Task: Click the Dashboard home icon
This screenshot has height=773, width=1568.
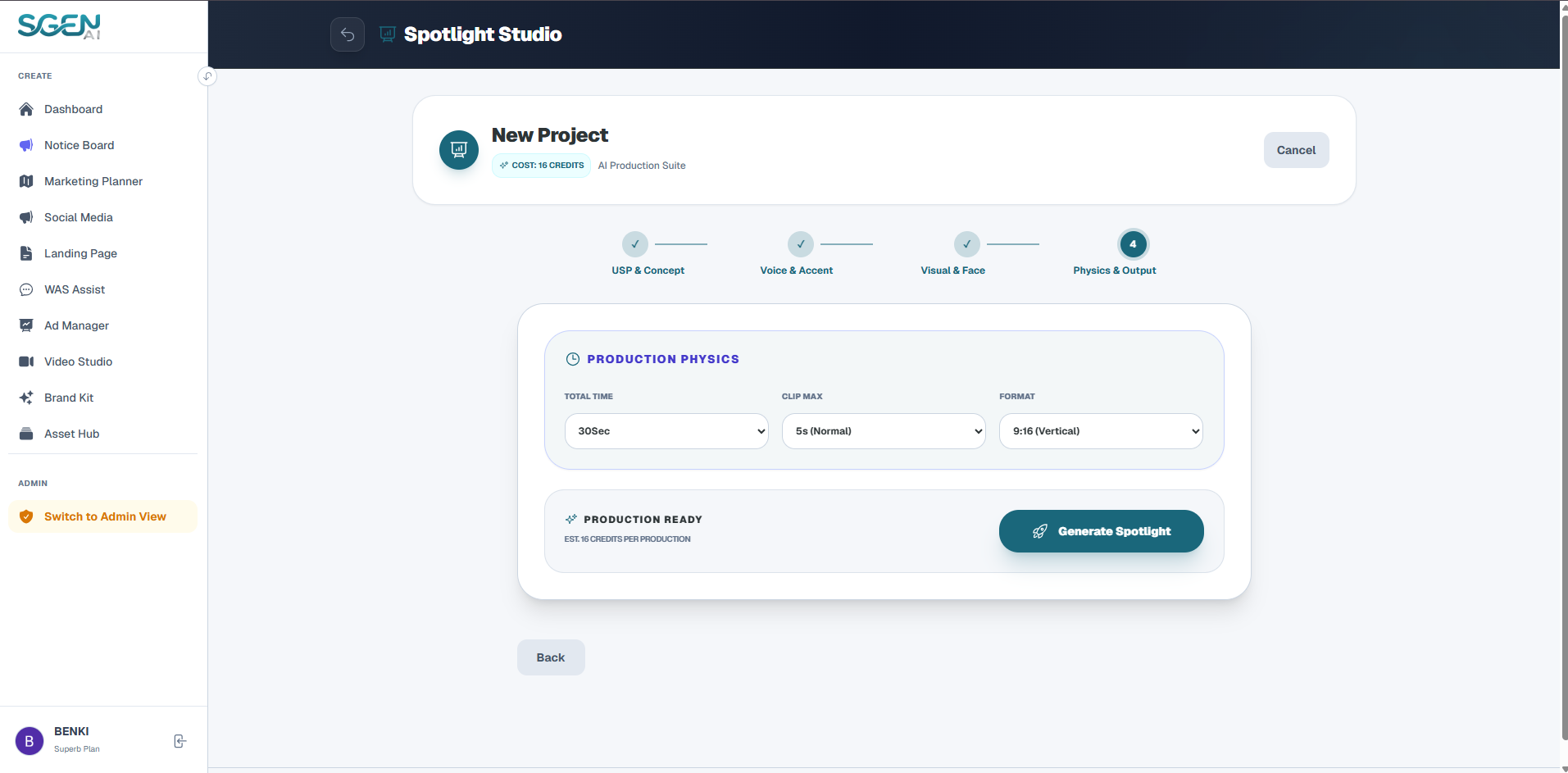Action: tap(26, 109)
